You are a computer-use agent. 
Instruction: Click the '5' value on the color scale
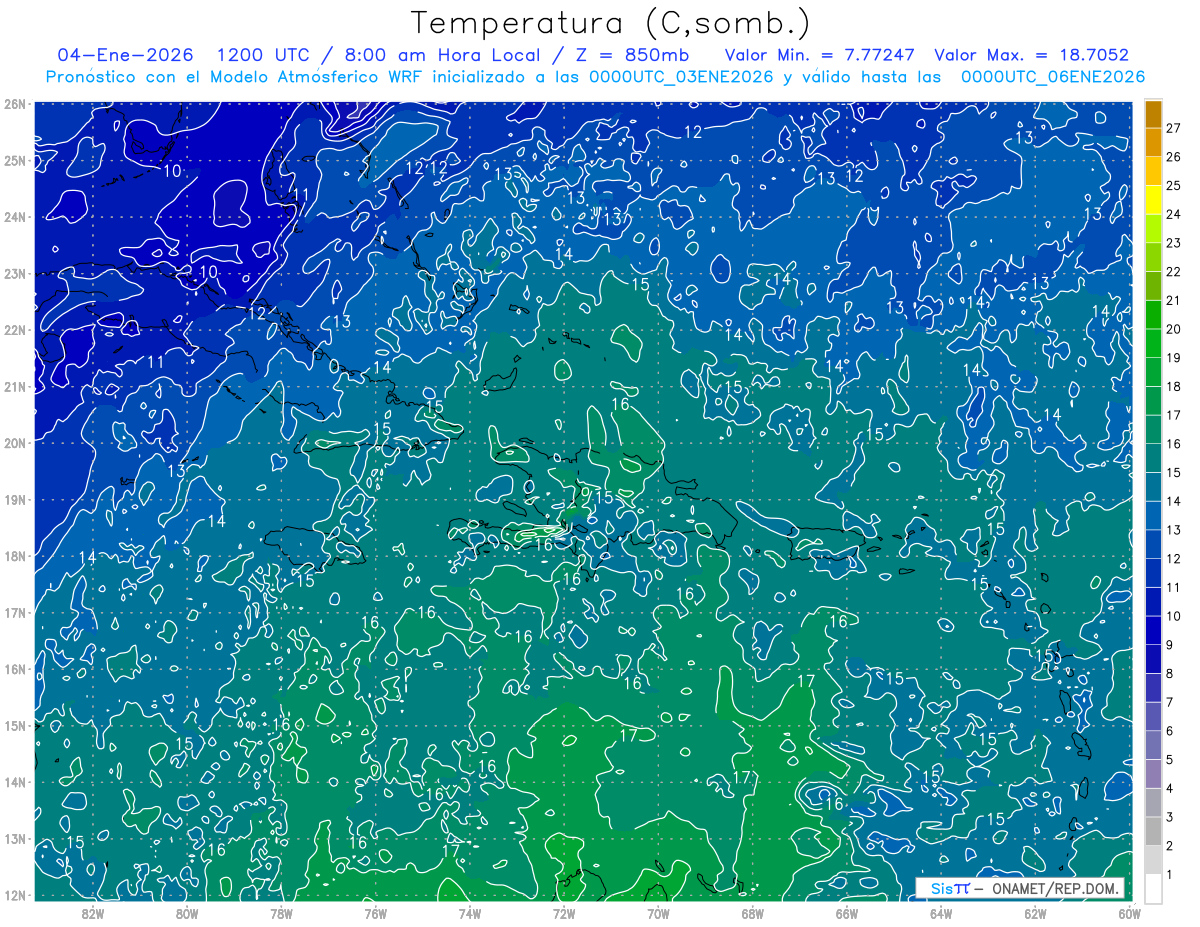pyautogui.click(x=1171, y=760)
